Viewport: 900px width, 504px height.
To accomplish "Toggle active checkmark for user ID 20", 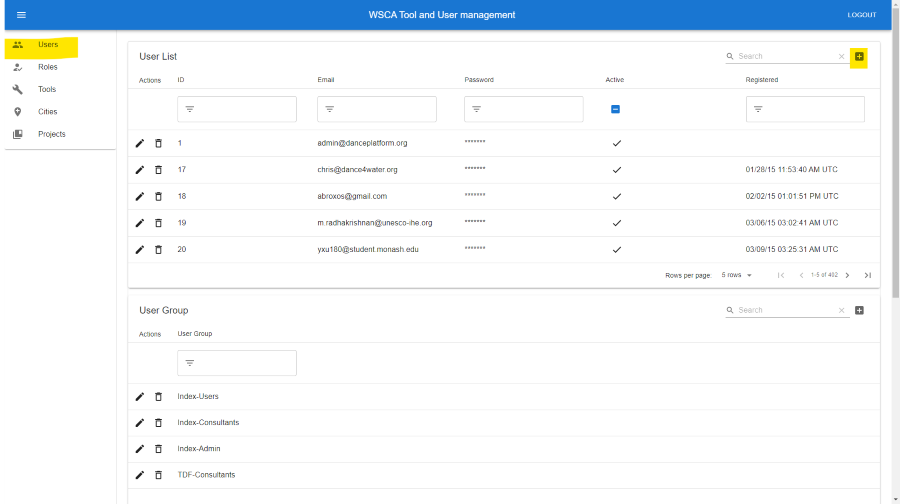I will coord(616,249).
